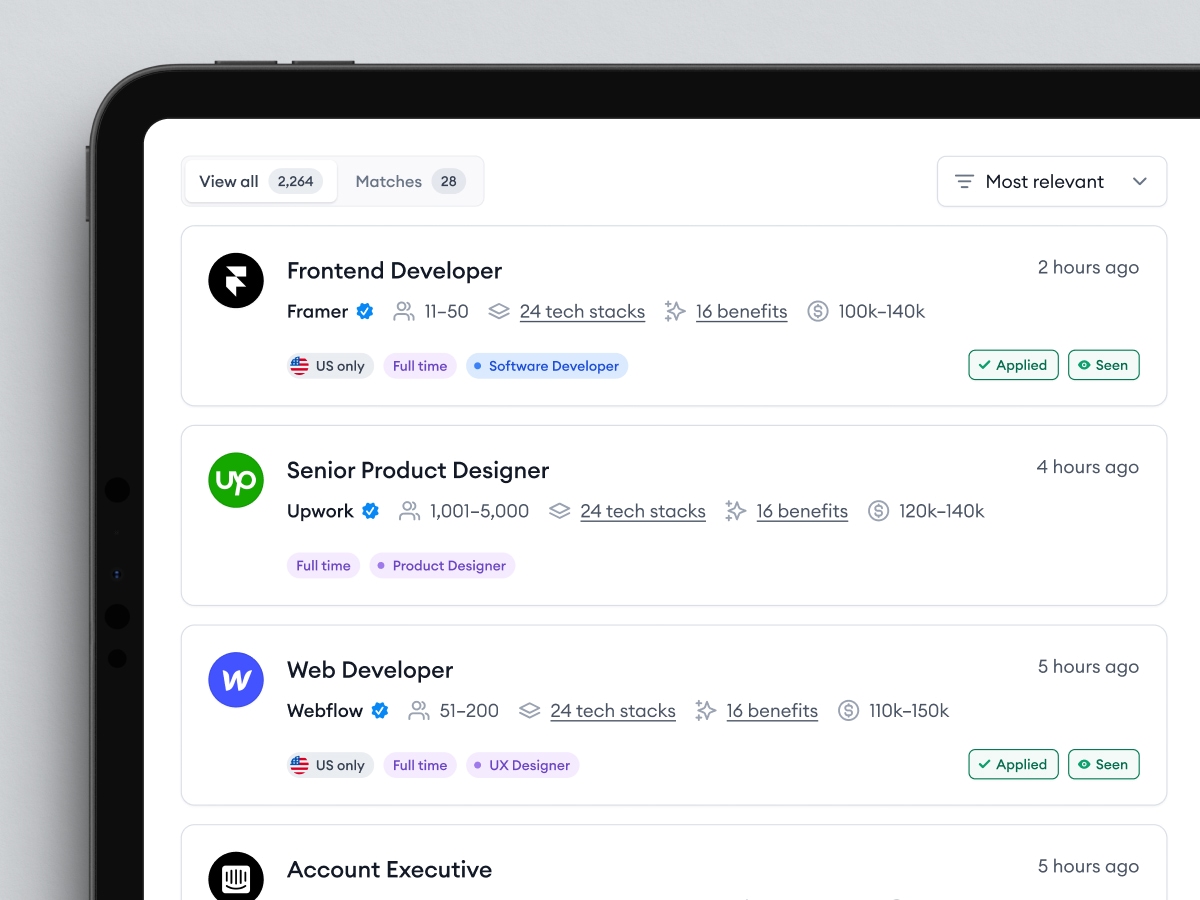The image size is (1200, 900).
Task: Click the dollar icon next to 120k–140k
Action: coord(879,511)
